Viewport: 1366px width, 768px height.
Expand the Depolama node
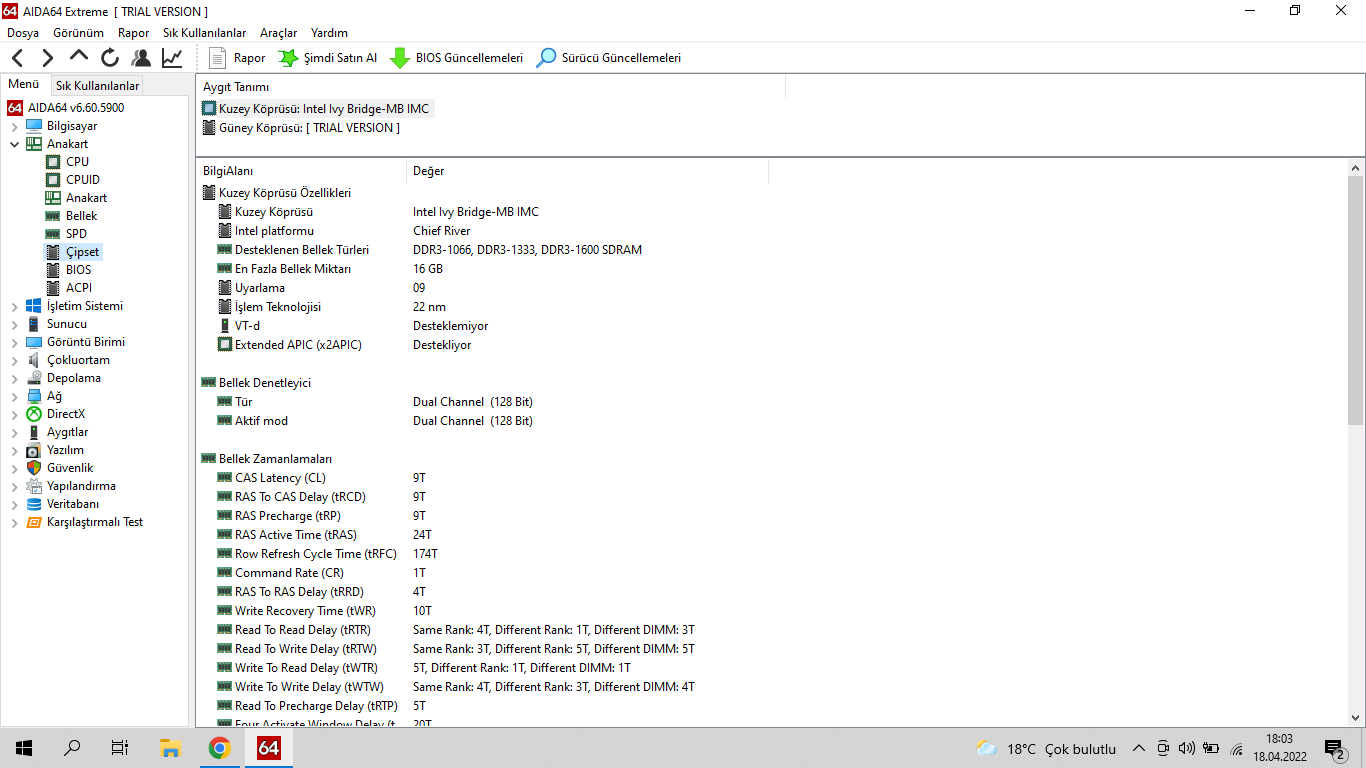pos(15,378)
